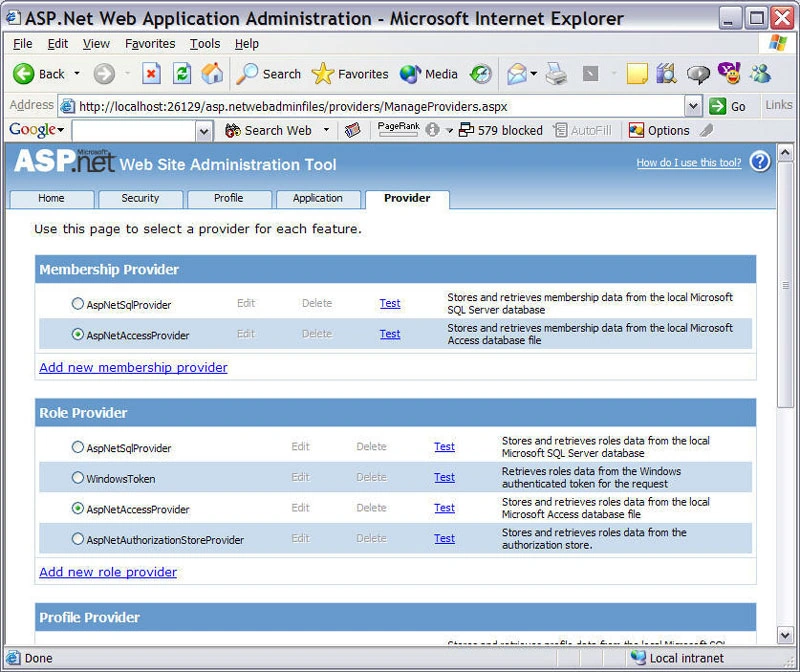Select WindowsToken role provider radio button
The height and width of the screenshot is (672, 800).
[78, 478]
